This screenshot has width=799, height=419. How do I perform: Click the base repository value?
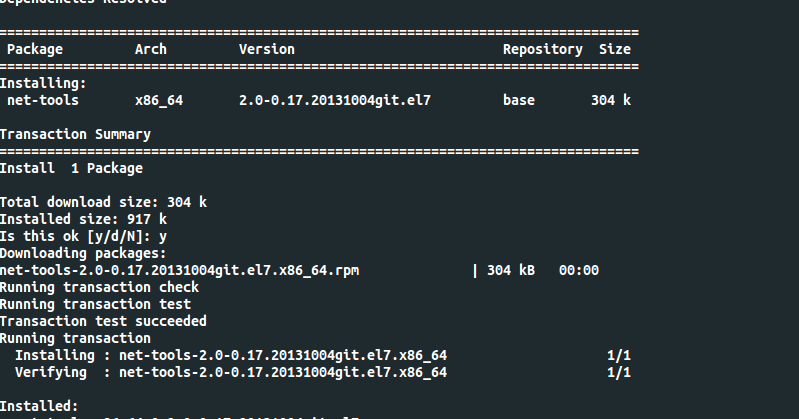click(519, 100)
